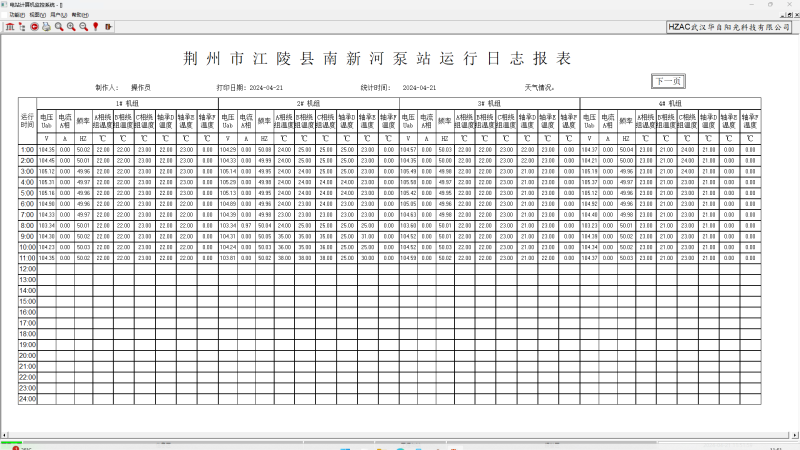
Task: Click the 天气情况 label
Action: [x=539, y=88]
